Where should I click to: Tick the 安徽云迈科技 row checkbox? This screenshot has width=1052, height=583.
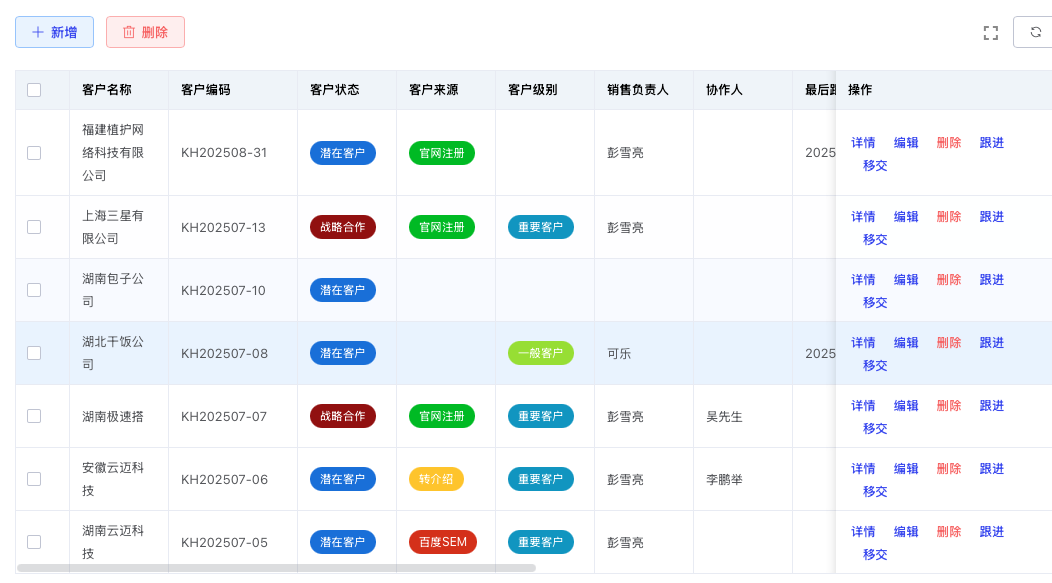[34, 479]
